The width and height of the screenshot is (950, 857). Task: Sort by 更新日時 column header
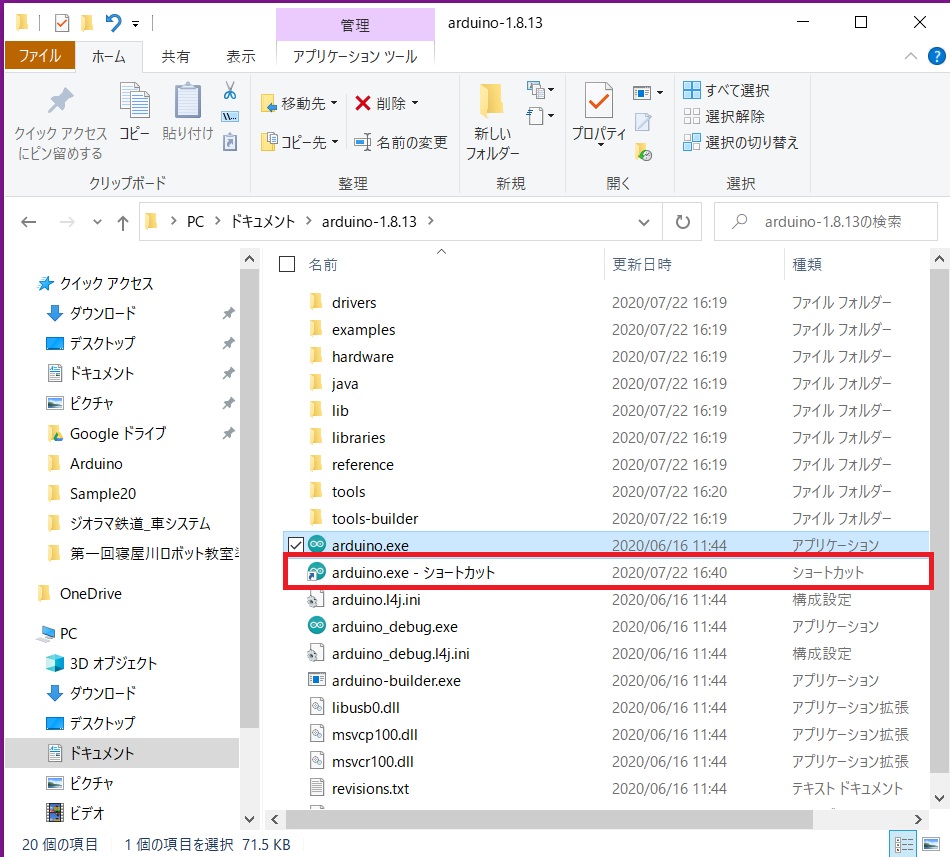pos(642,264)
